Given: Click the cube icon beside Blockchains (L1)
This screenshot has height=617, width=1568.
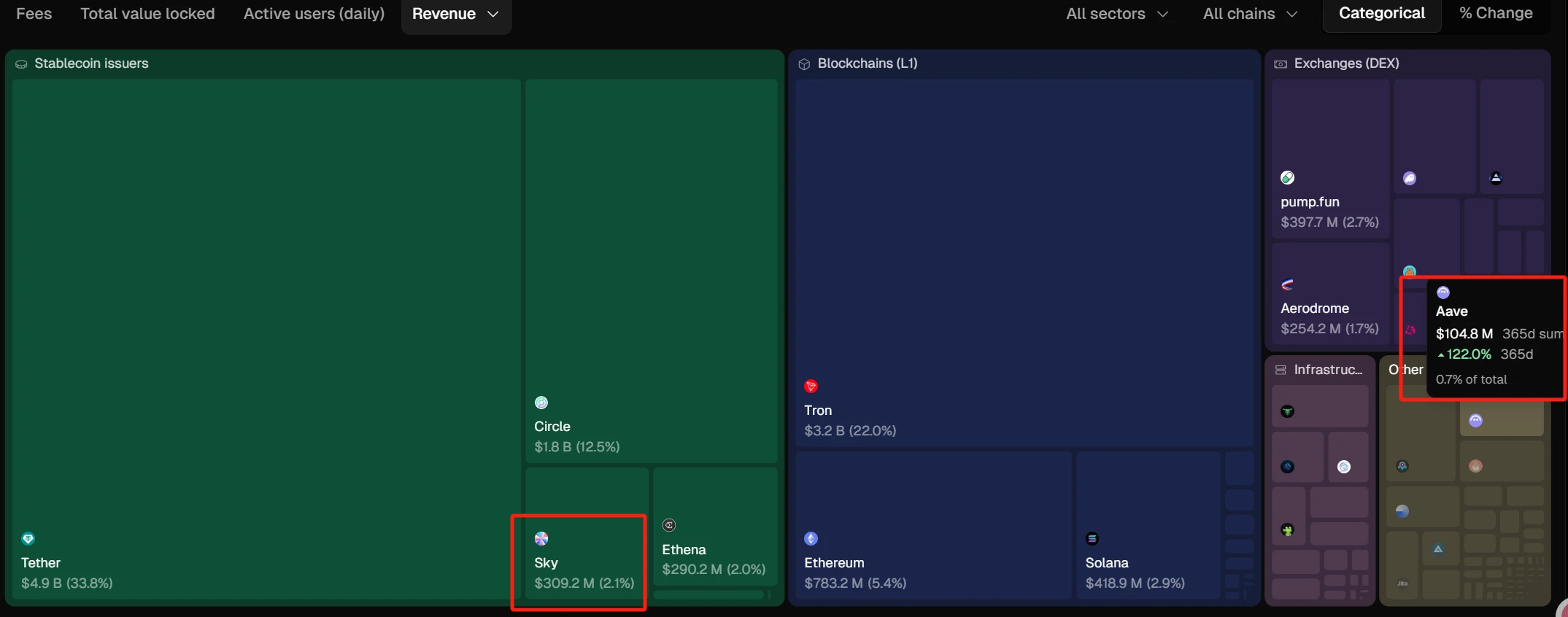Looking at the screenshot, I should point(804,64).
